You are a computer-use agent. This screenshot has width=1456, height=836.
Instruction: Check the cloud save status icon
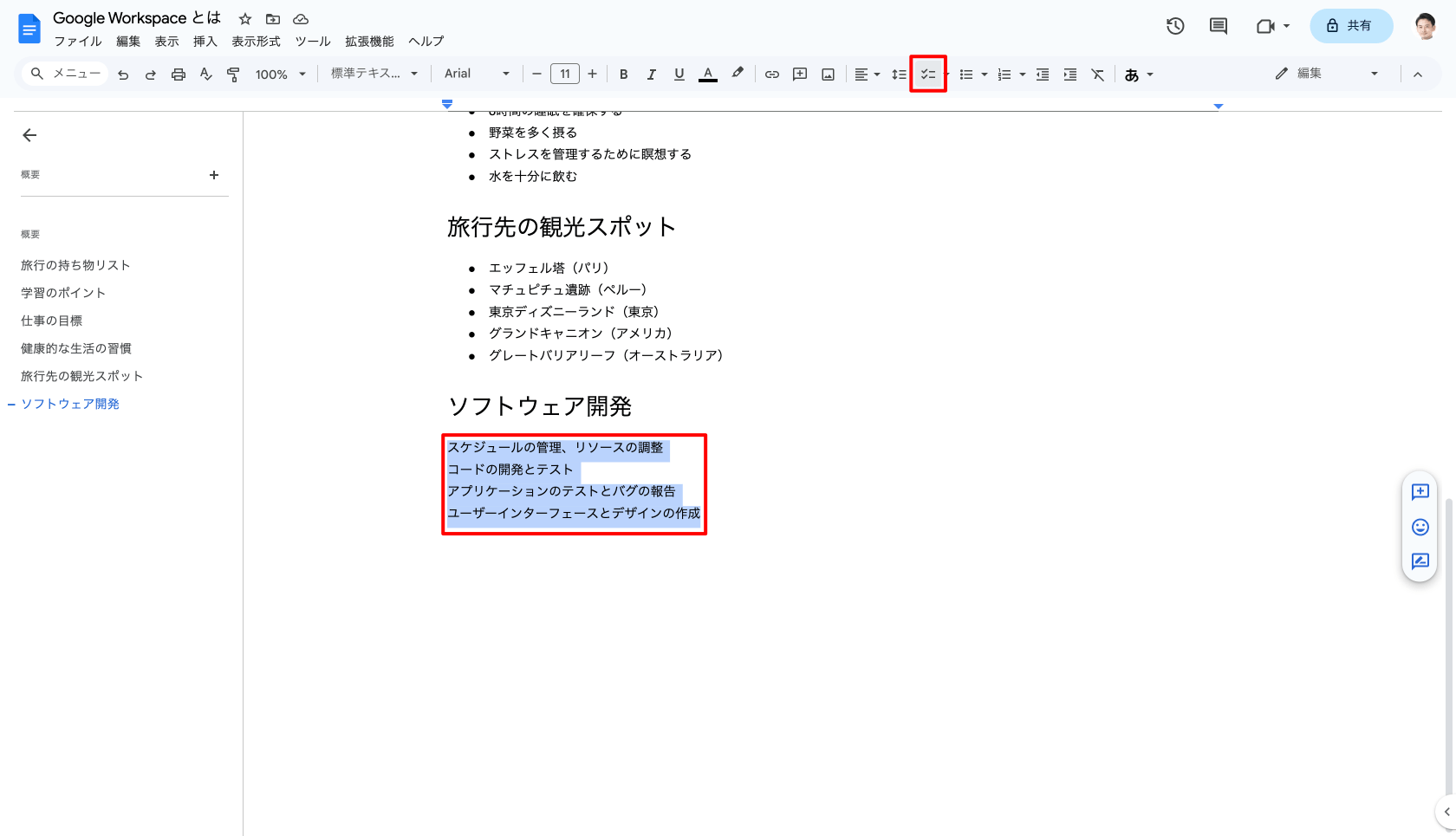click(301, 19)
